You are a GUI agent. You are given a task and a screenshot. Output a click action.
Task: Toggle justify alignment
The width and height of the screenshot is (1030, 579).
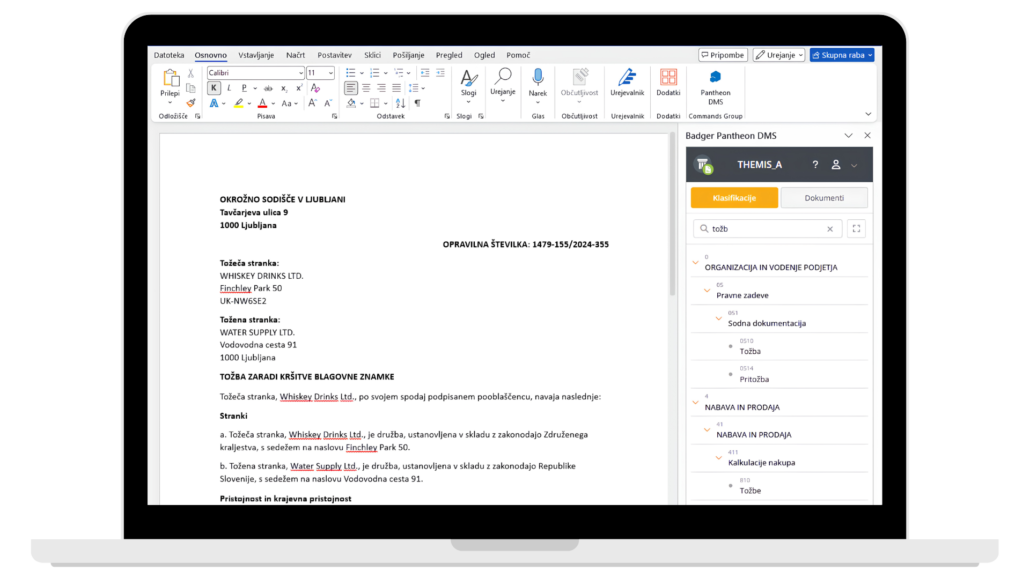[x=396, y=88]
